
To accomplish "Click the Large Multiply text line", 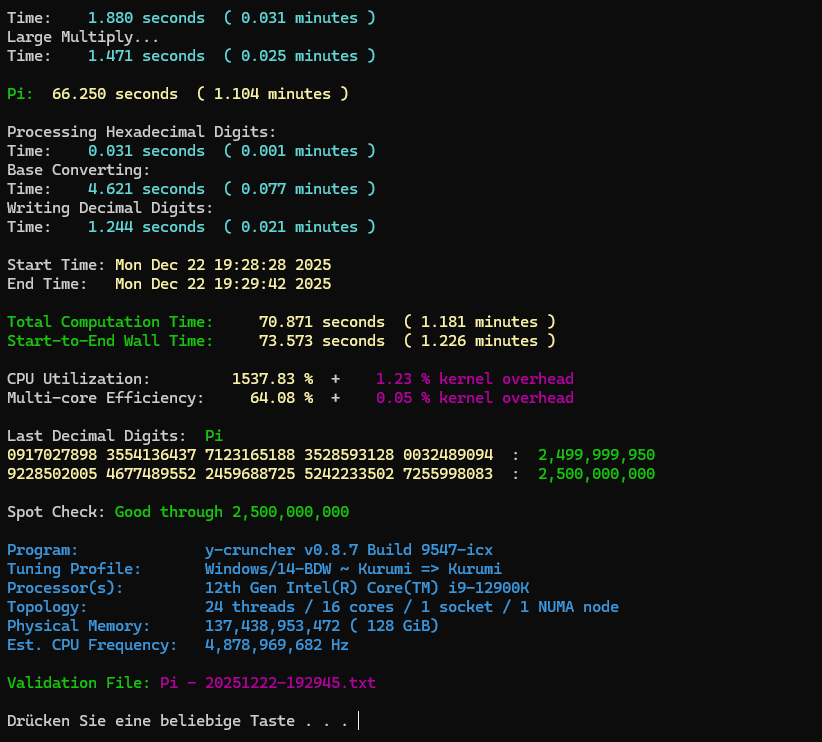I will 82,37.
